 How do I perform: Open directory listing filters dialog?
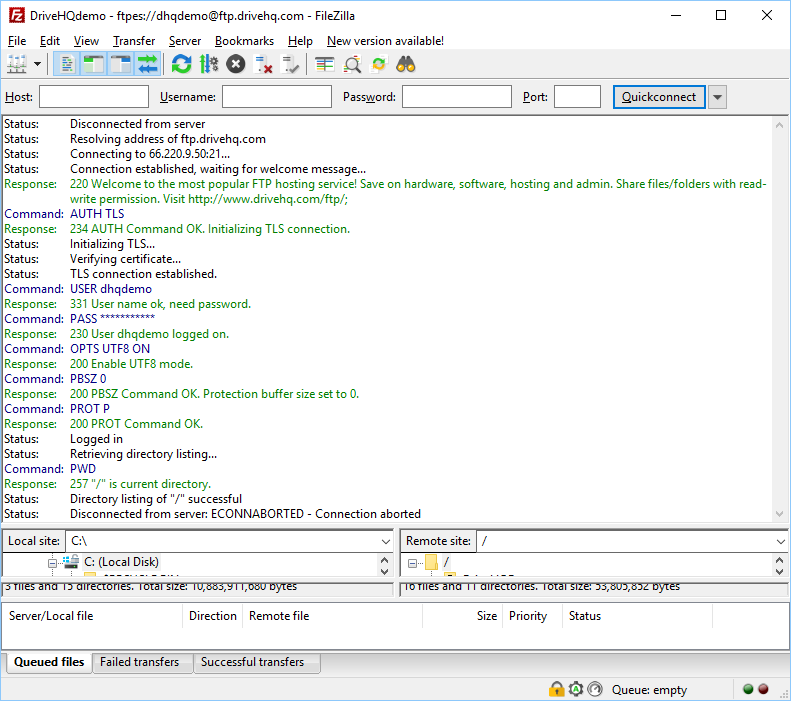324,64
